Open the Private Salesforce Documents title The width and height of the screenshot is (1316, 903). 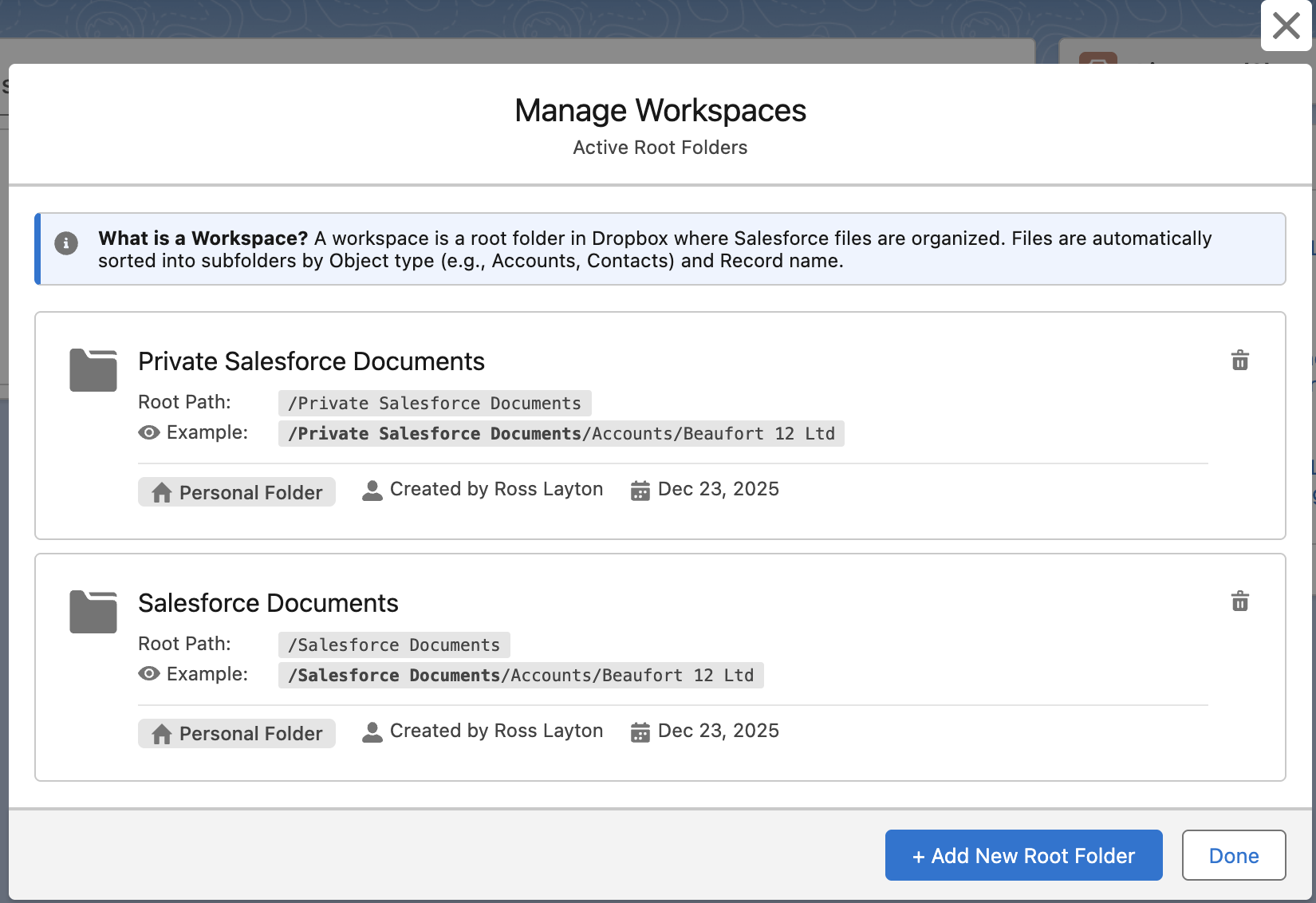(x=311, y=361)
